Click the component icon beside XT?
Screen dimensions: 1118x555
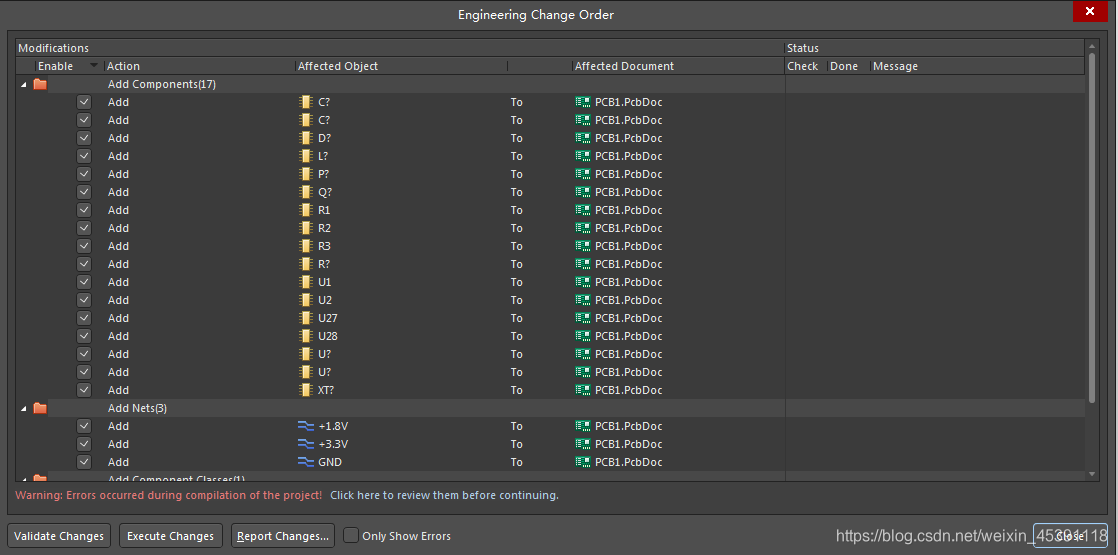point(306,389)
